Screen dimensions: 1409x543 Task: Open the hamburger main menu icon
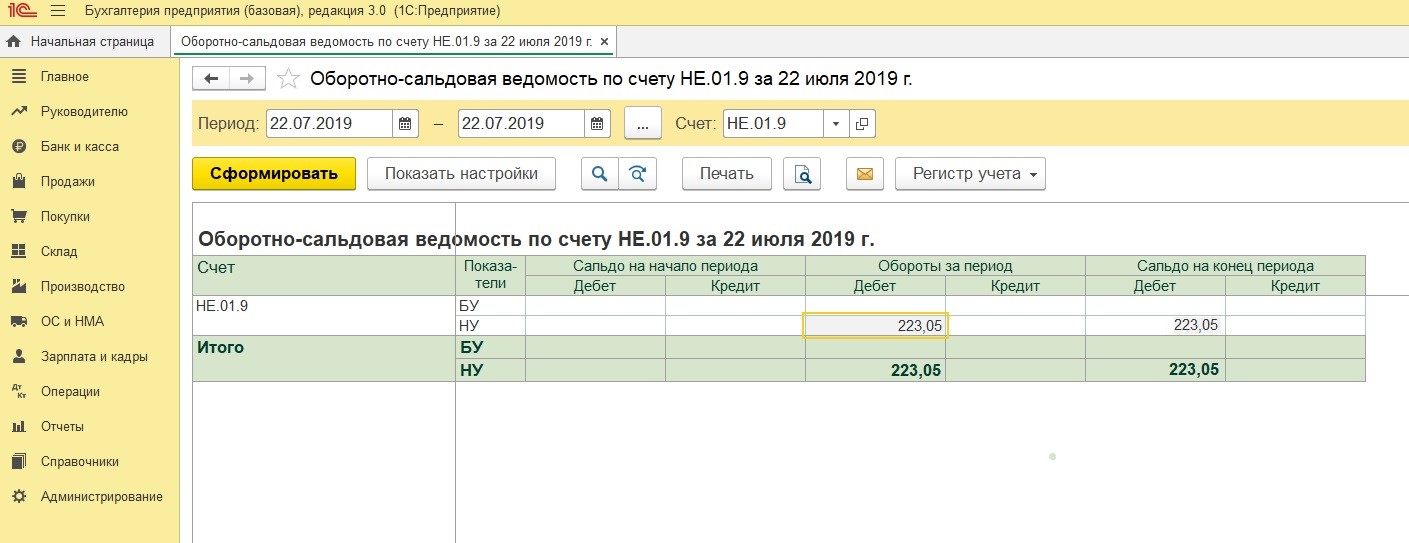point(57,11)
